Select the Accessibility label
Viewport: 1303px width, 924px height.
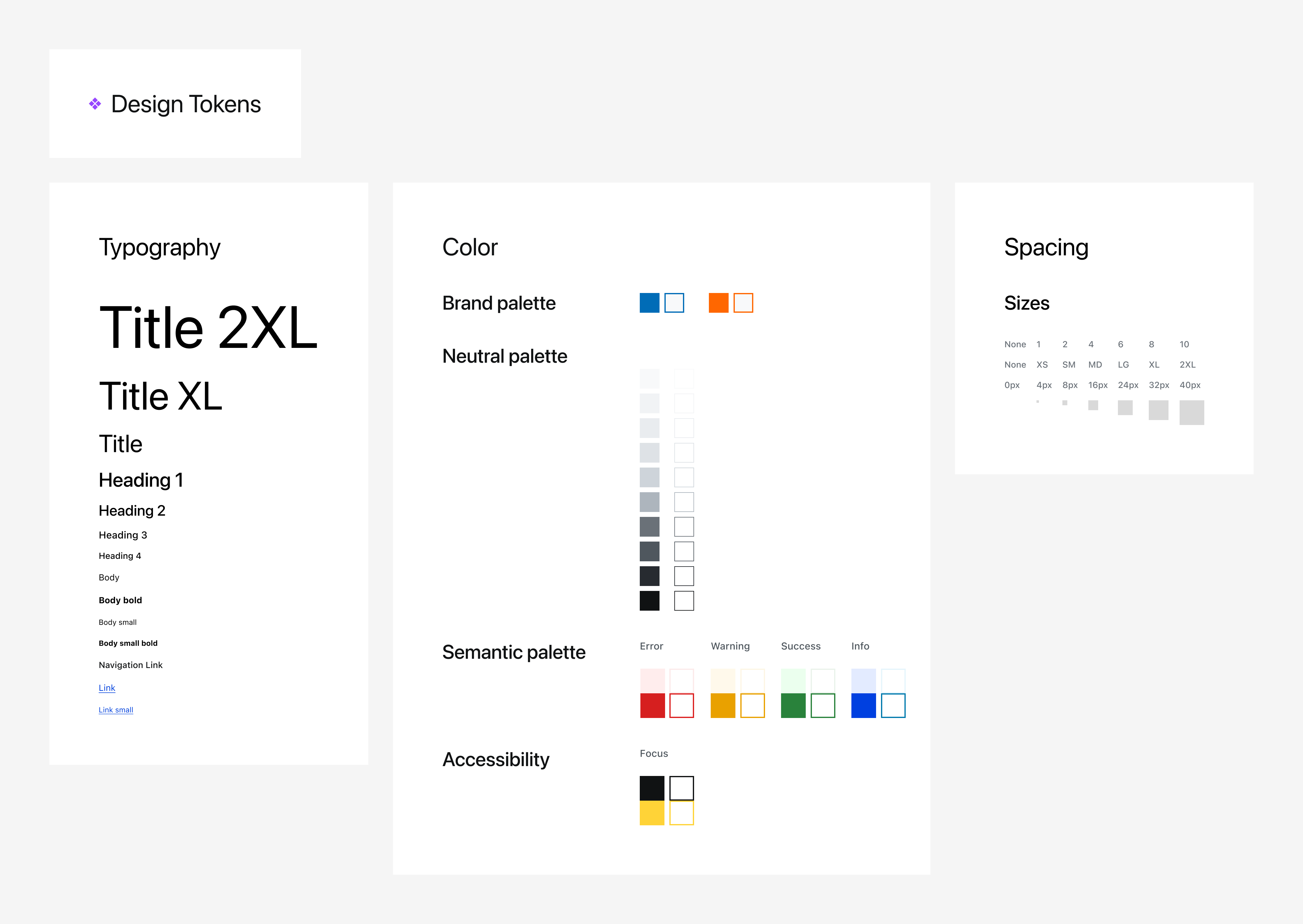tap(496, 760)
